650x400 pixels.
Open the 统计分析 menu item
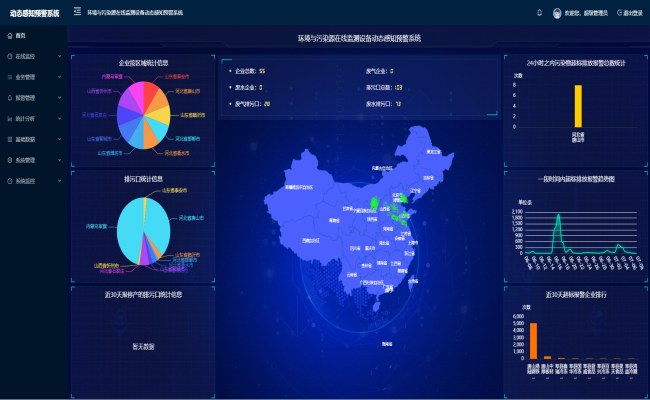point(25,118)
